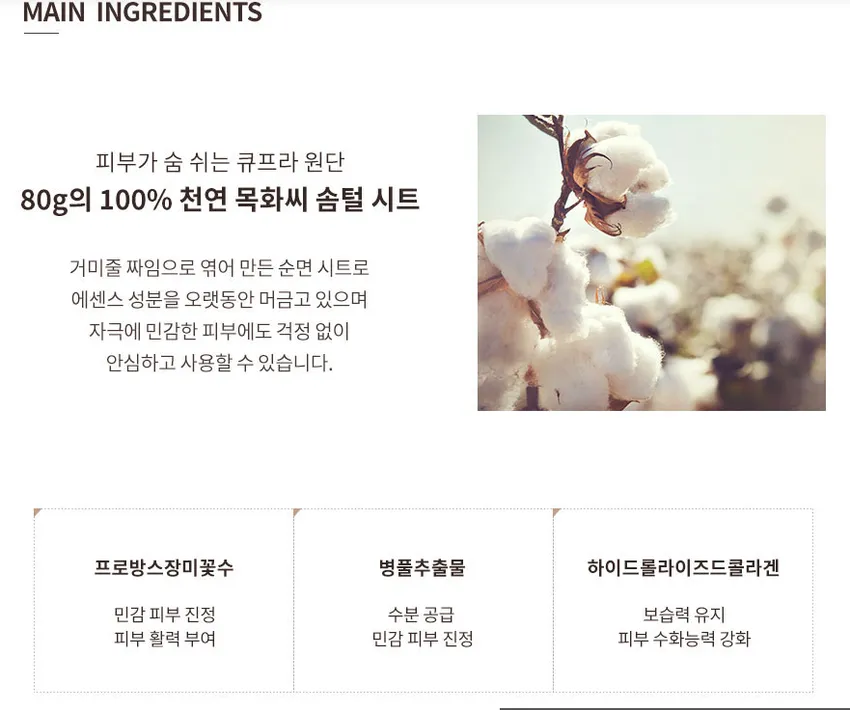
Task: Click the brown corner tab on 하이드롤라이즈드콜라겐 card
Action: point(557,513)
